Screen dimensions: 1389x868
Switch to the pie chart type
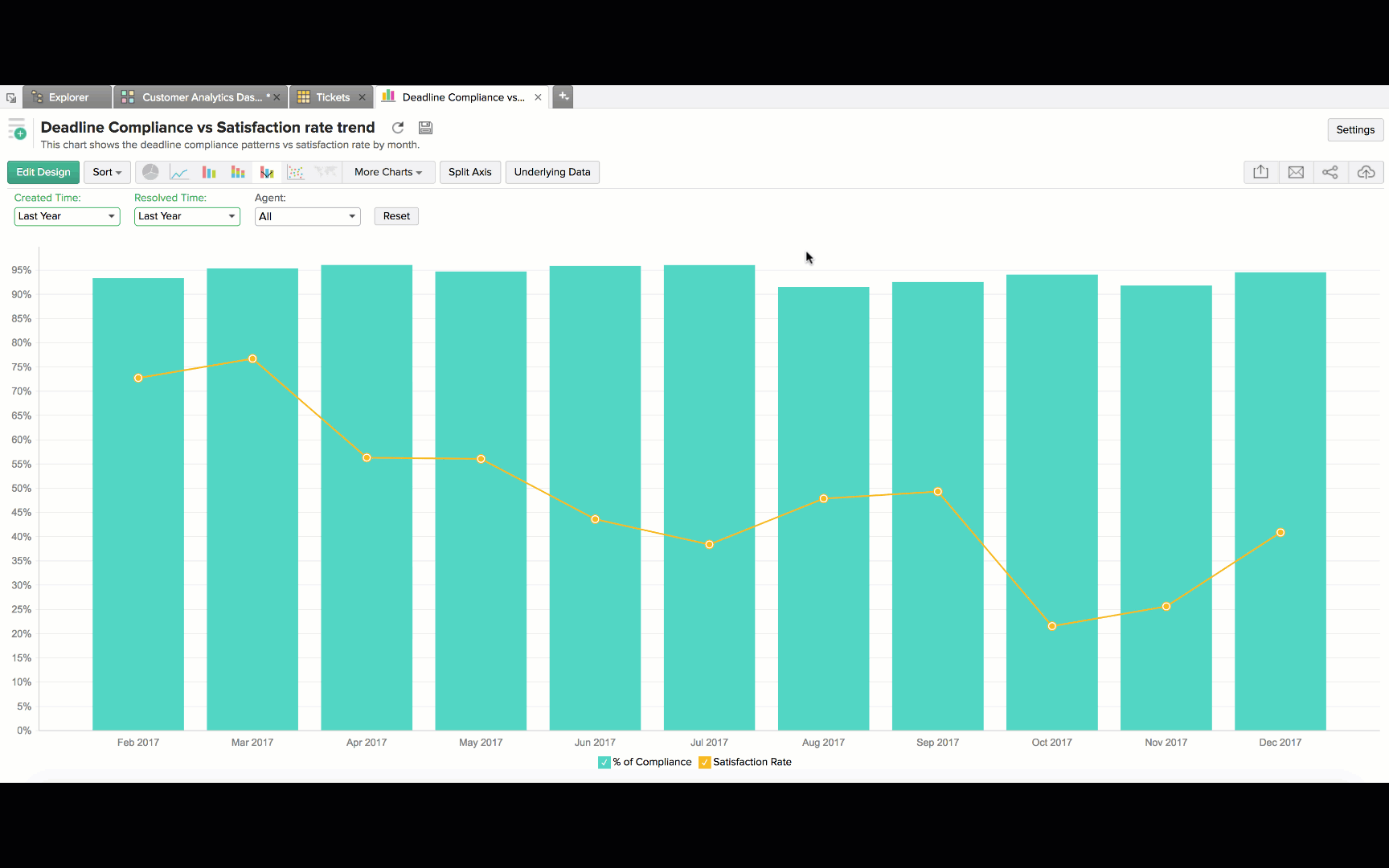pyautogui.click(x=150, y=172)
